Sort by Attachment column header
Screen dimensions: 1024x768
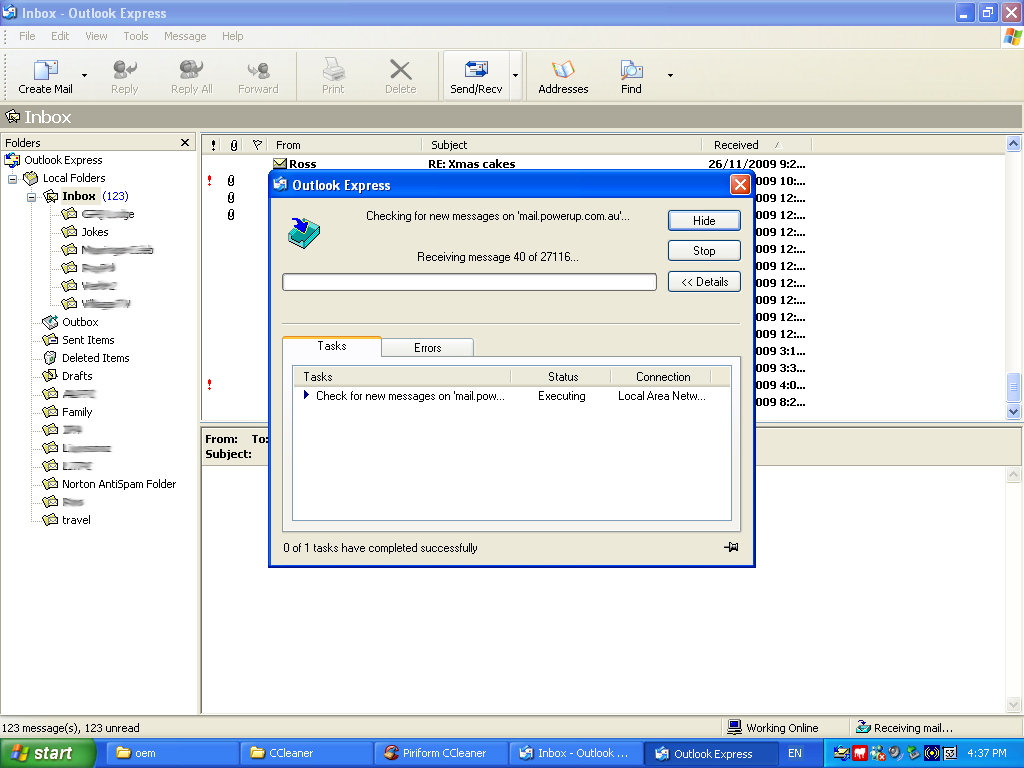coord(234,145)
